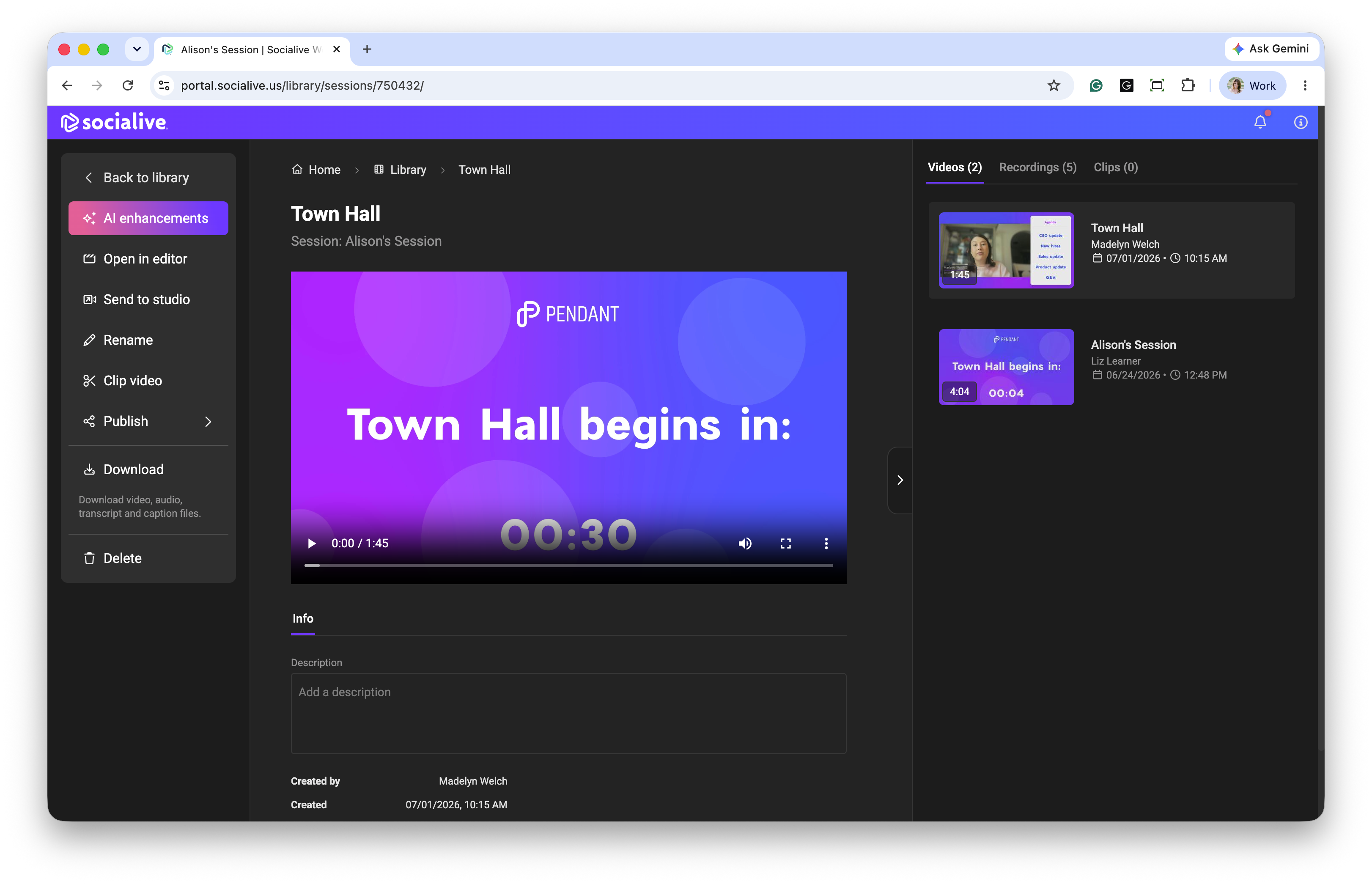This screenshot has width=1372, height=884.
Task: Select Send to studio
Action: (x=148, y=299)
